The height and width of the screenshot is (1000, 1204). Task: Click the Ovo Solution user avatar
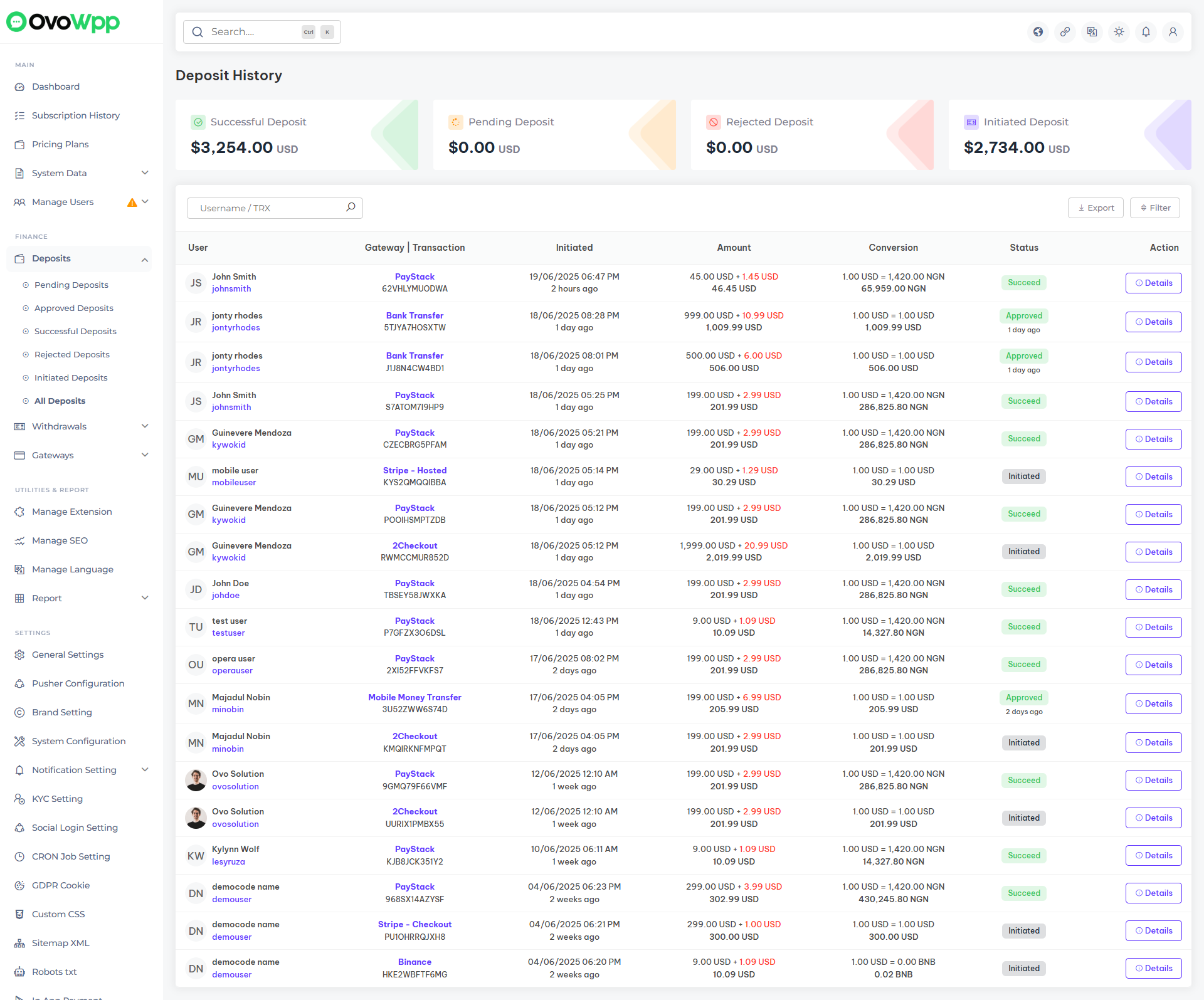coord(196,780)
